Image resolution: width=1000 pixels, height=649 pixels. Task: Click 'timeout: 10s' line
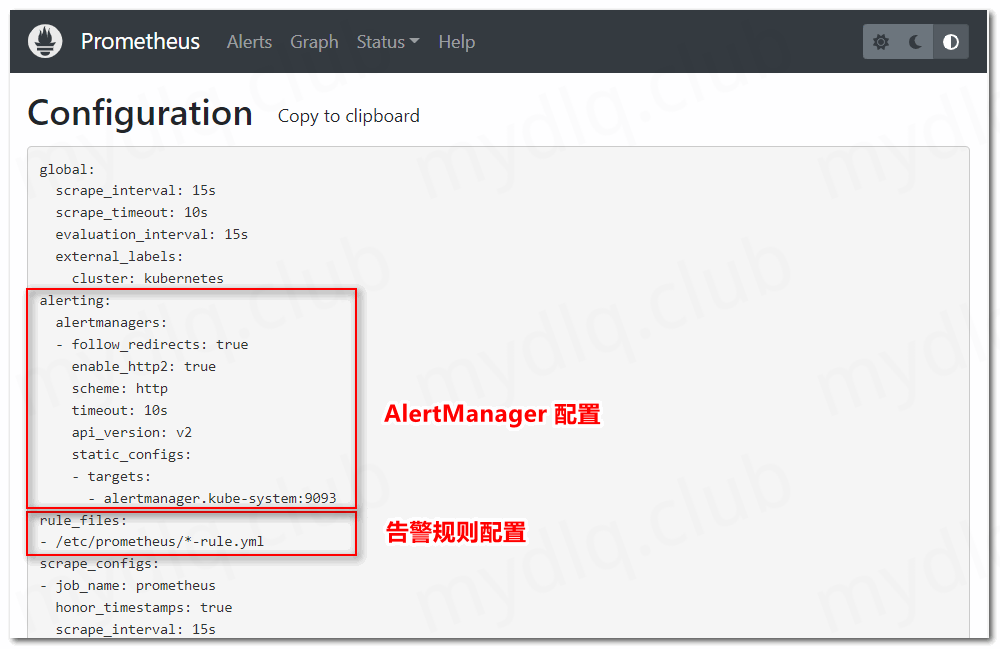pyautogui.click(x=120, y=411)
